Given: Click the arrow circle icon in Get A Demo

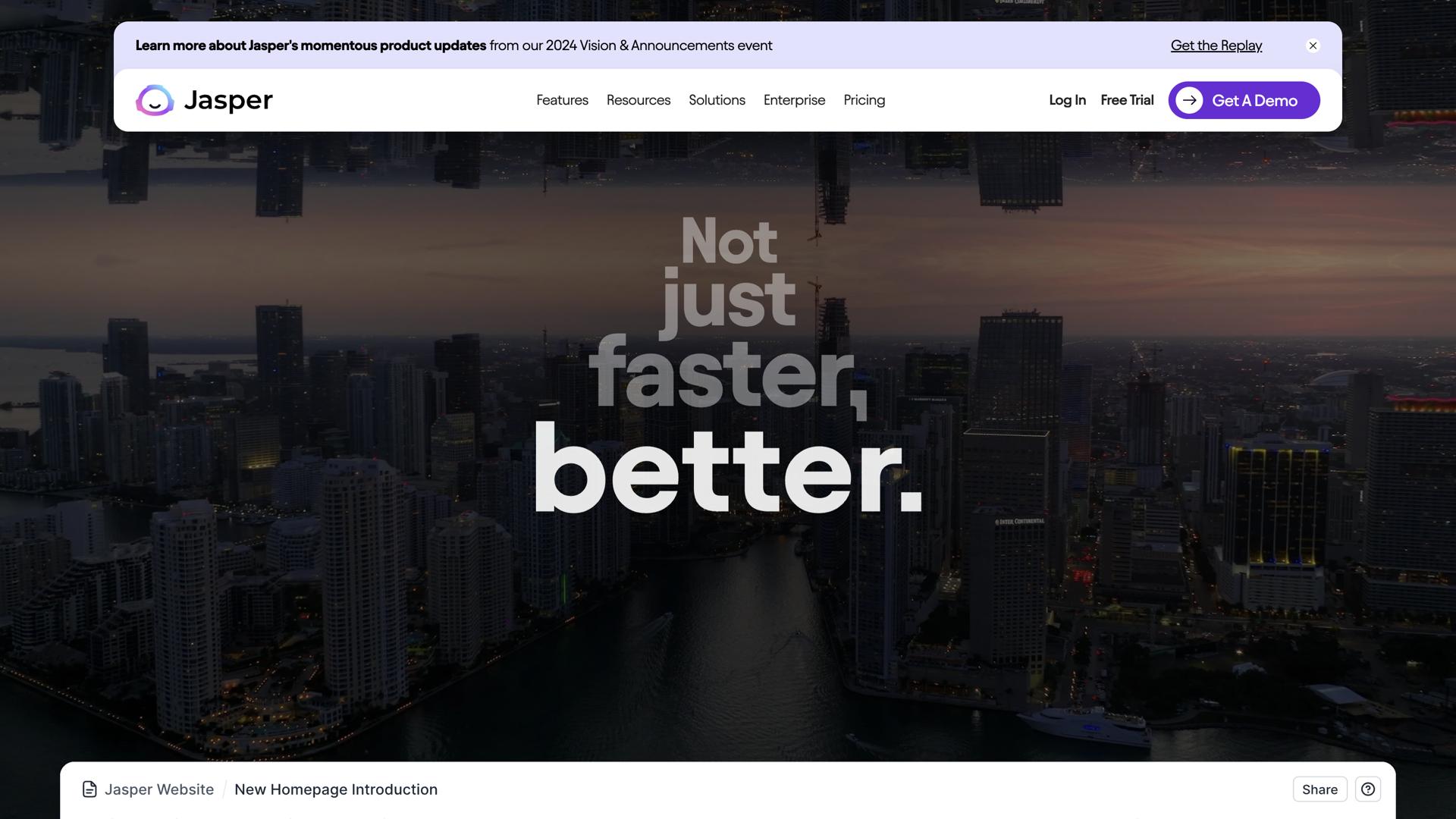Looking at the screenshot, I should coord(1189,100).
